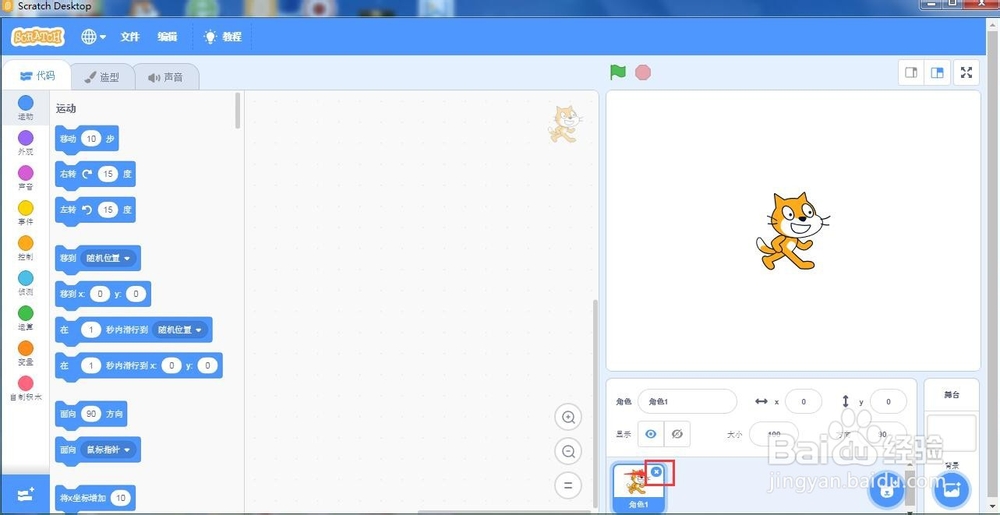Switch to the 代码 tab
Viewport: 1000px width, 515px height.
(37, 76)
